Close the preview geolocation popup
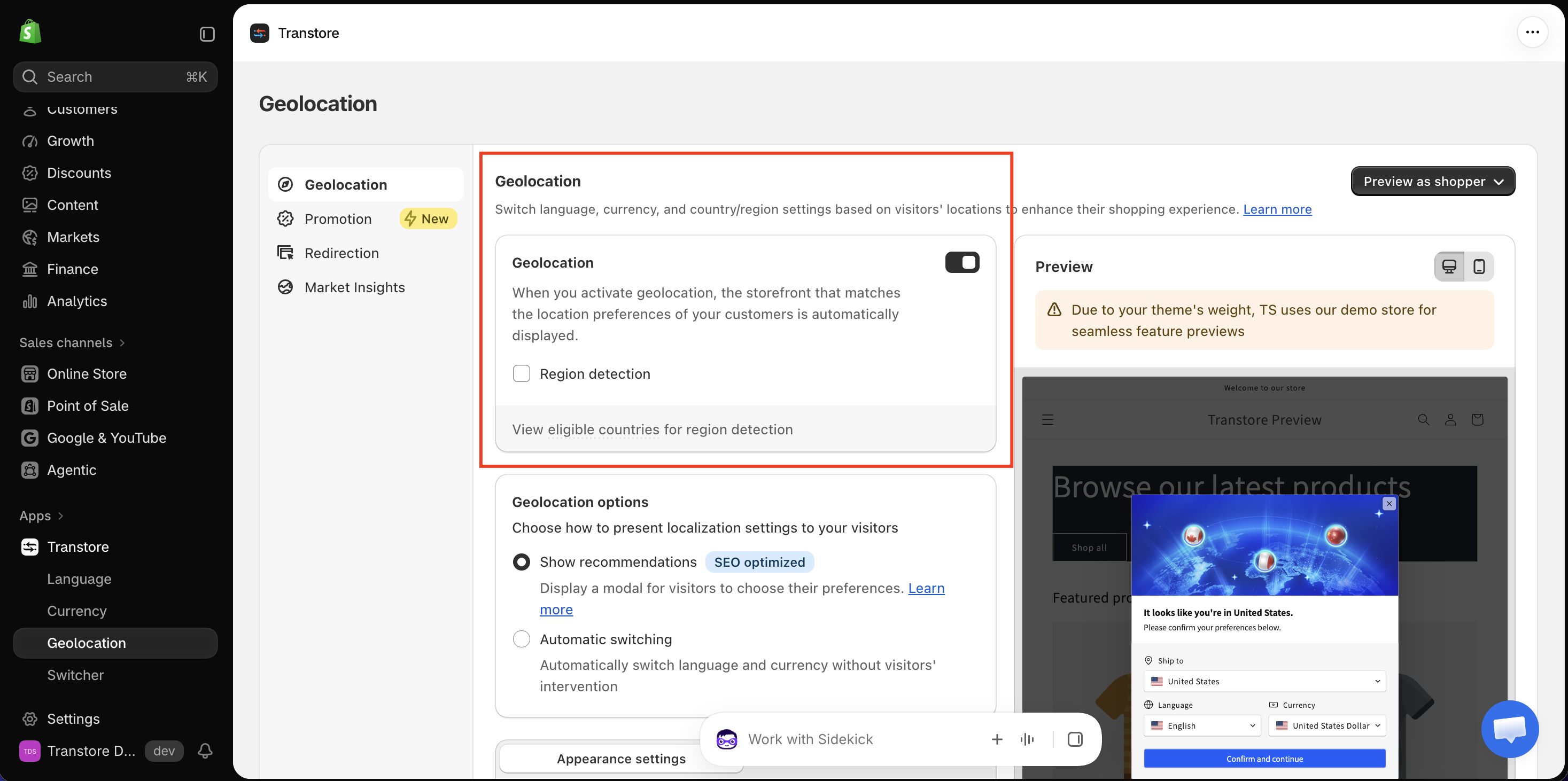Screen dimensions: 1568x781 [x=1389, y=504]
